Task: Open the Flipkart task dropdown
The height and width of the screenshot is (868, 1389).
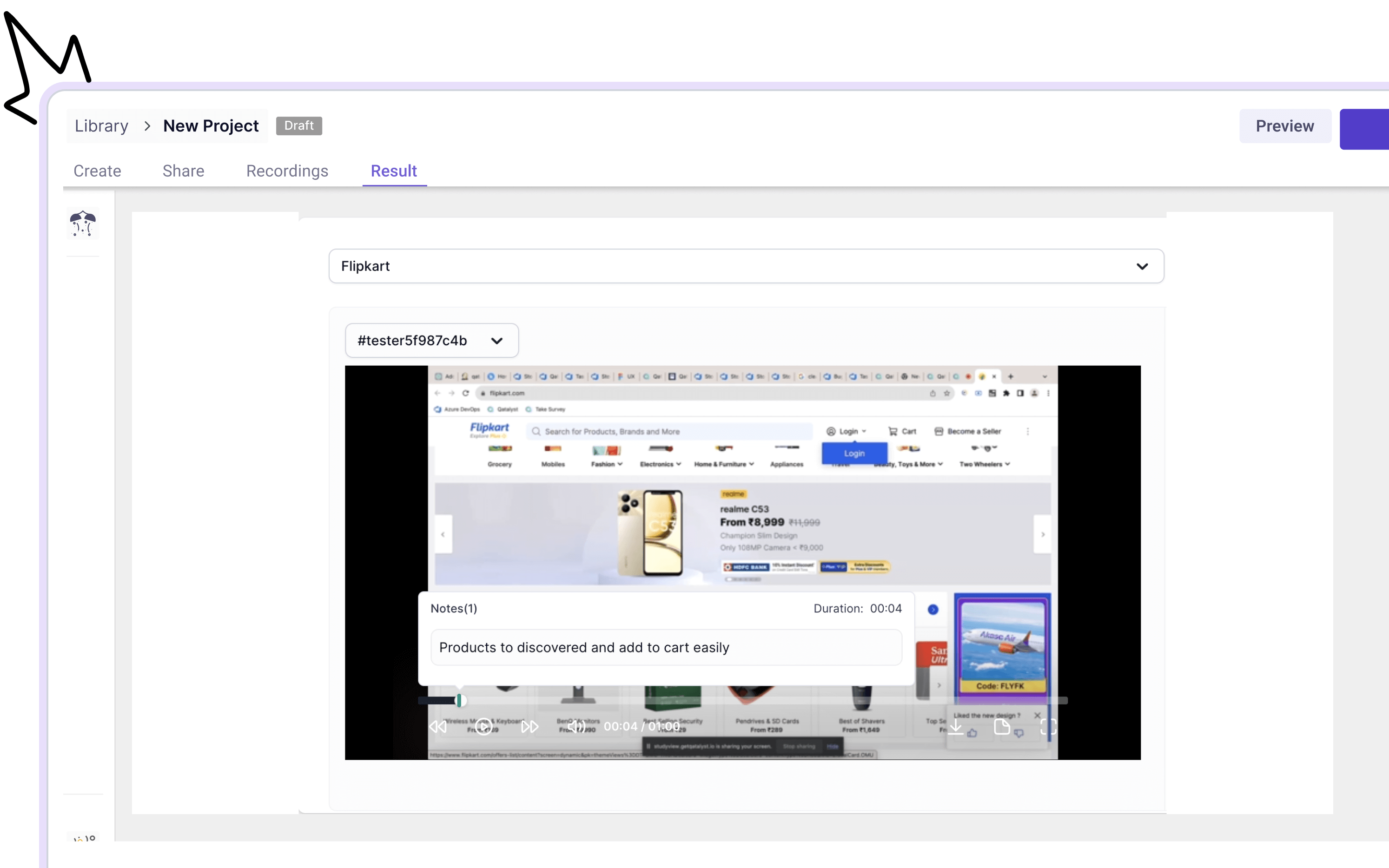Action: (x=746, y=266)
